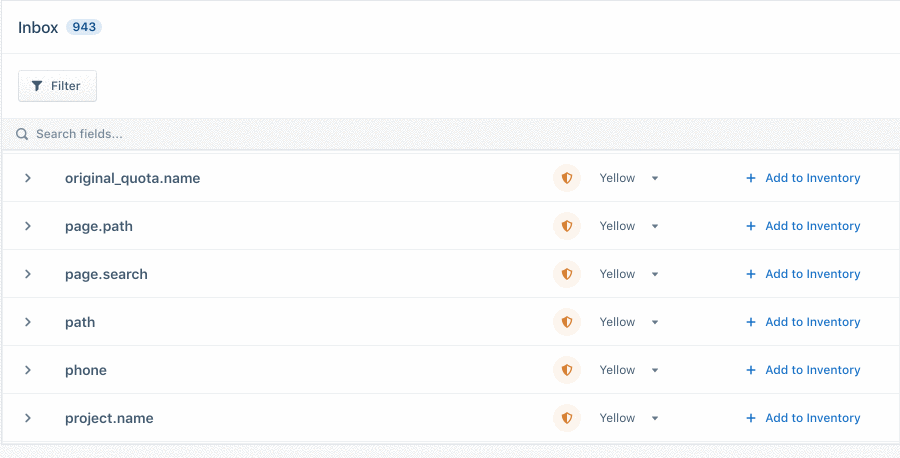Add project.name to Inventory
The height and width of the screenshot is (458, 900).
tap(803, 418)
